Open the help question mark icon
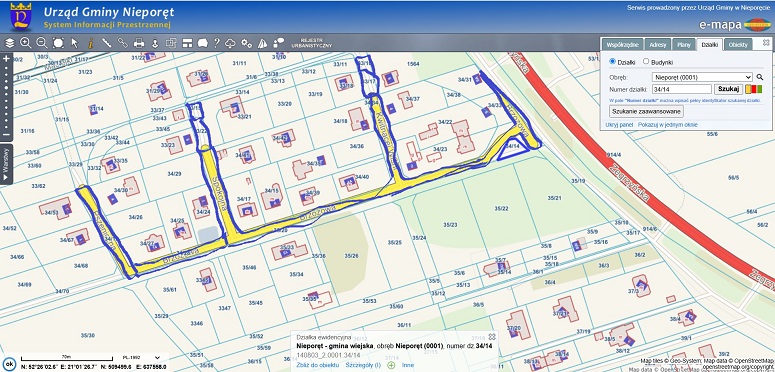Image resolution: width=775 pixels, height=372 pixels. point(216,43)
